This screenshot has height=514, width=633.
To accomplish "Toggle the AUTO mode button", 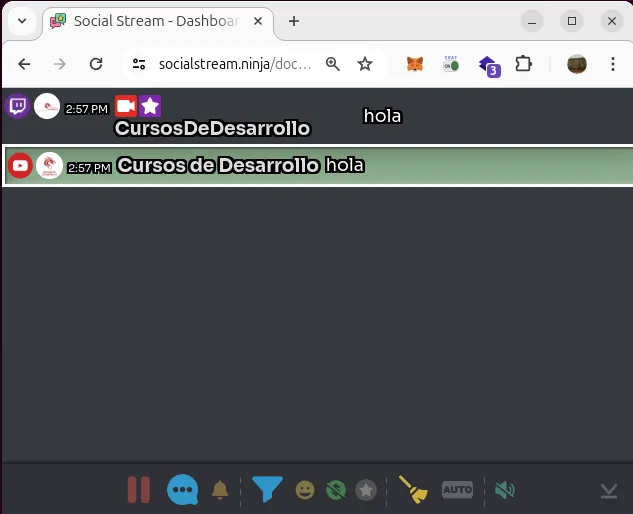I will pos(457,490).
